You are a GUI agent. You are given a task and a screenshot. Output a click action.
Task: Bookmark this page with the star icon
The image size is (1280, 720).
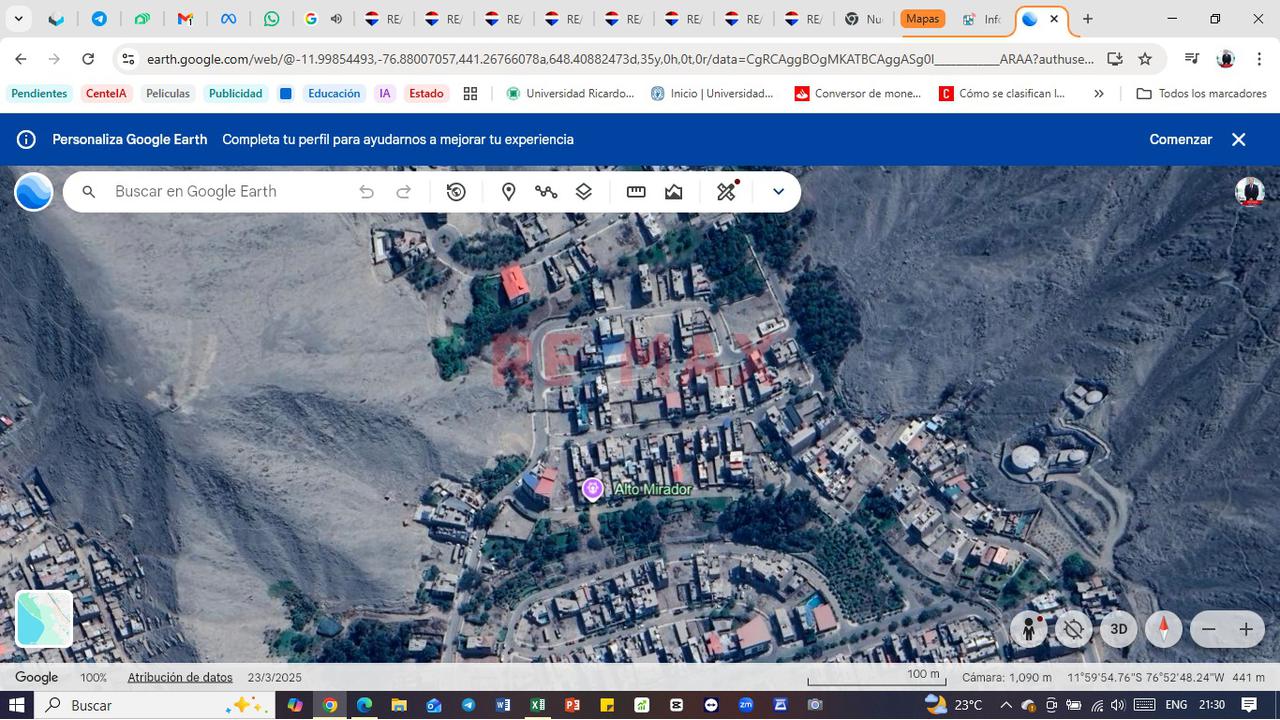[x=1145, y=59]
